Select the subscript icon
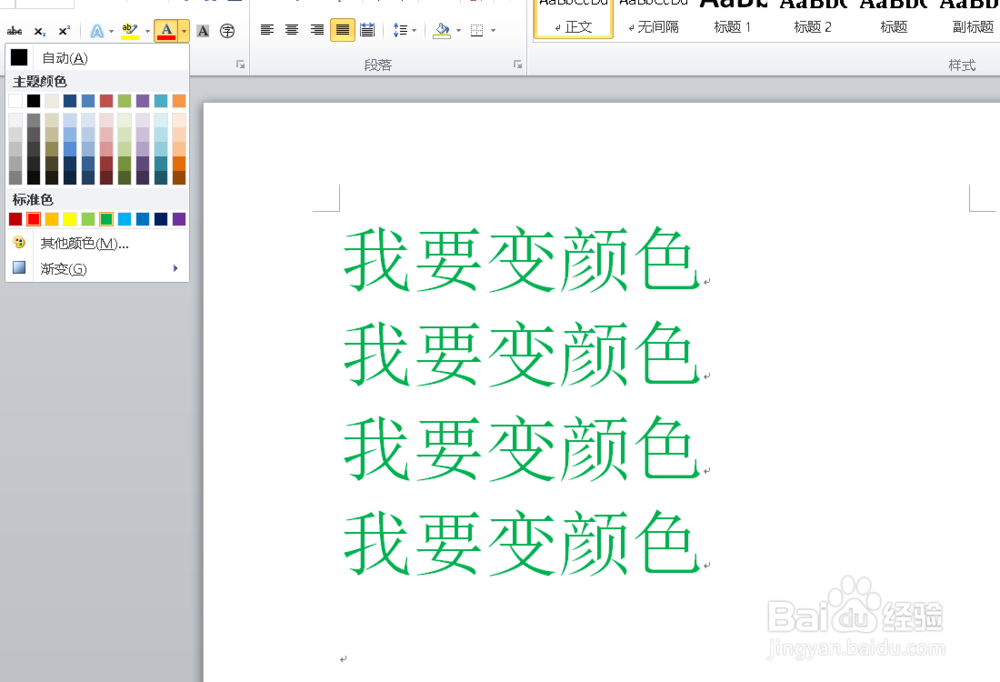 tap(38, 30)
